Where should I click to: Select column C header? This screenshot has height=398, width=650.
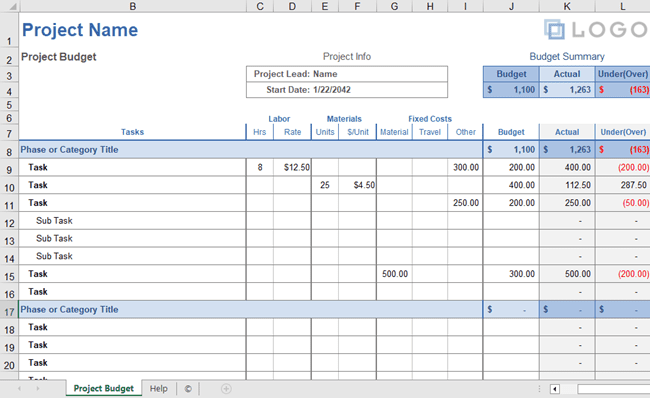point(260,6)
